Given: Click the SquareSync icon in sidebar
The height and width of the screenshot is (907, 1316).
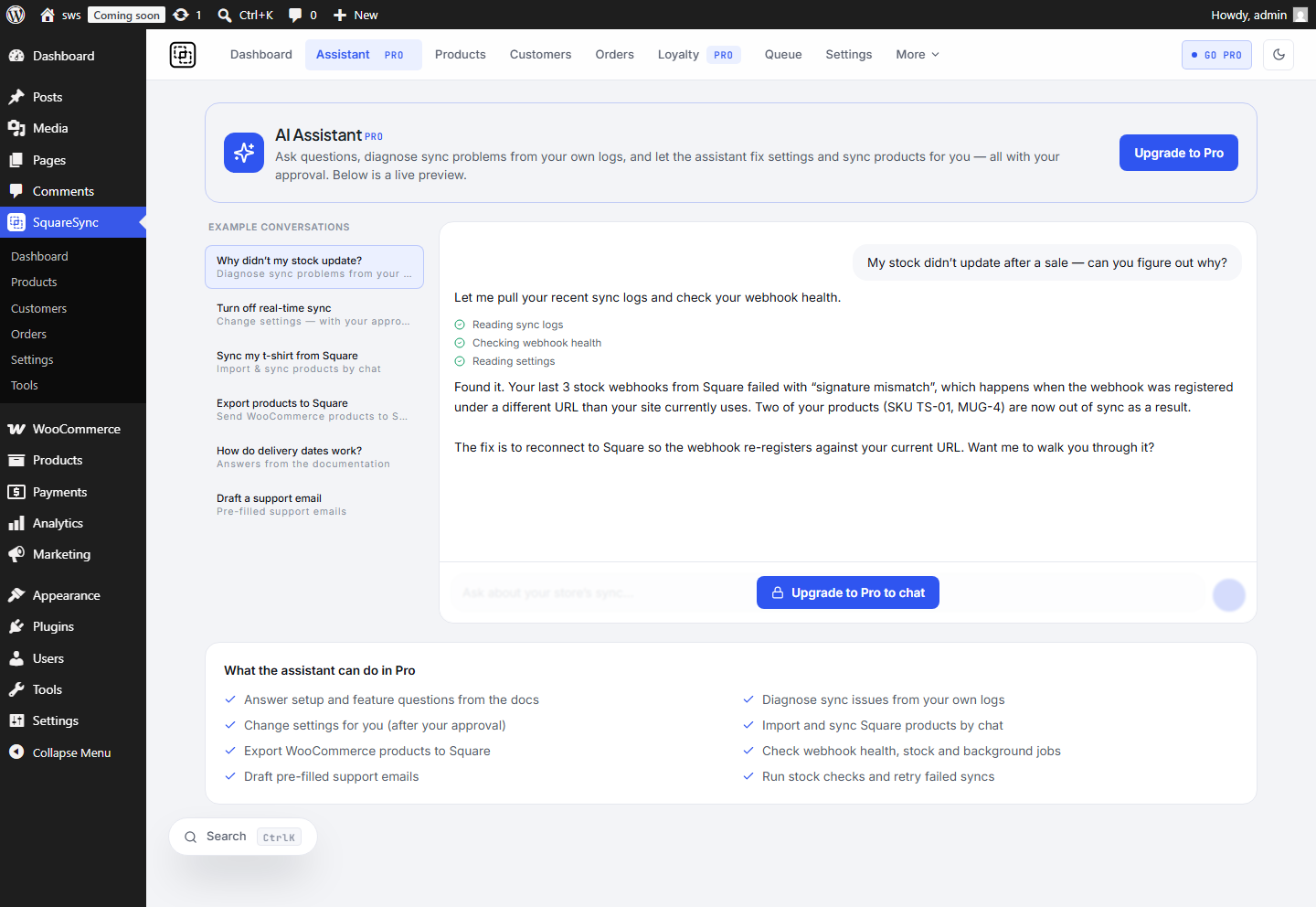Looking at the screenshot, I should [x=16, y=222].
